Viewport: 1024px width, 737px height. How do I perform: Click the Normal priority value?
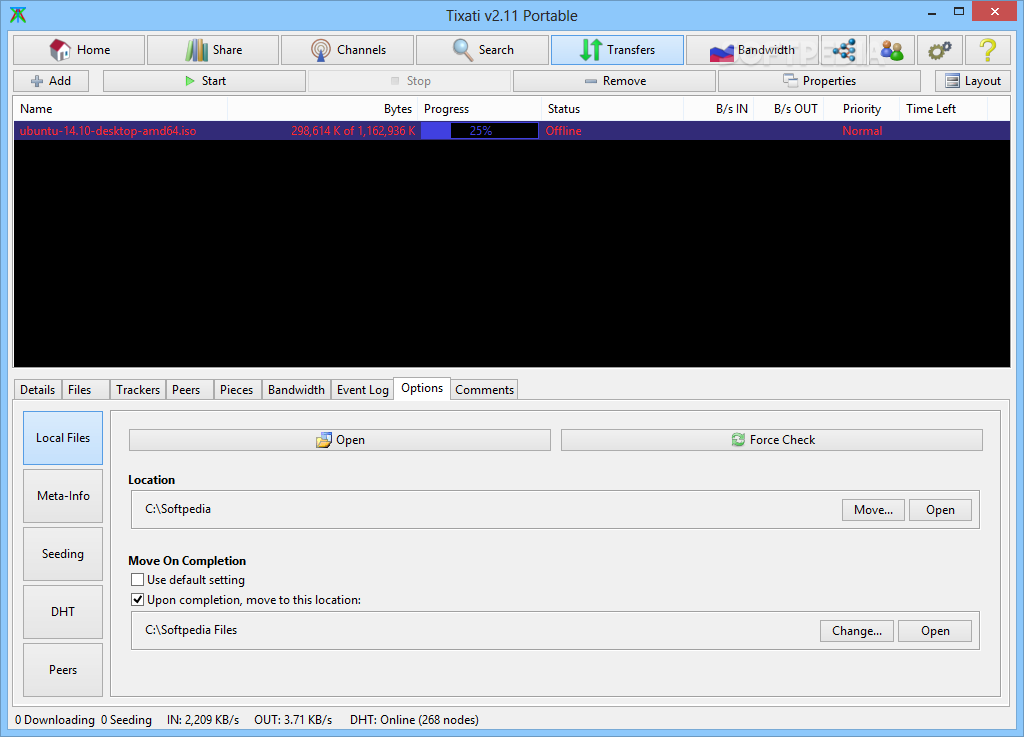pyautogui.click(x=862, y=131)
